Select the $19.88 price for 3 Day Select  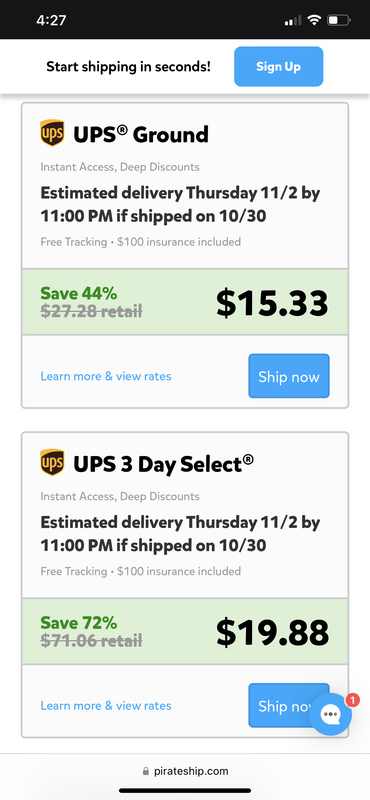[272, 632]
